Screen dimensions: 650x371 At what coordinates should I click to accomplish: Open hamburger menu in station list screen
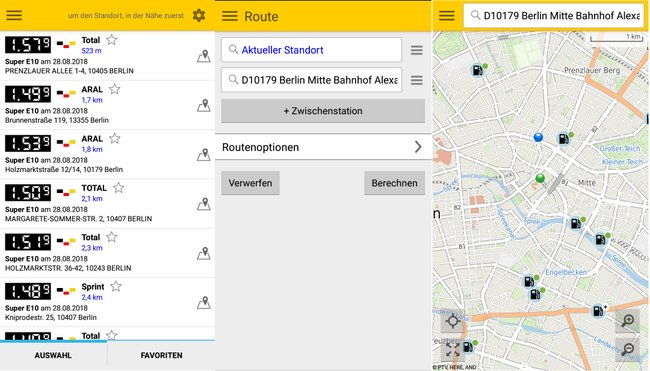pos(14,15)
